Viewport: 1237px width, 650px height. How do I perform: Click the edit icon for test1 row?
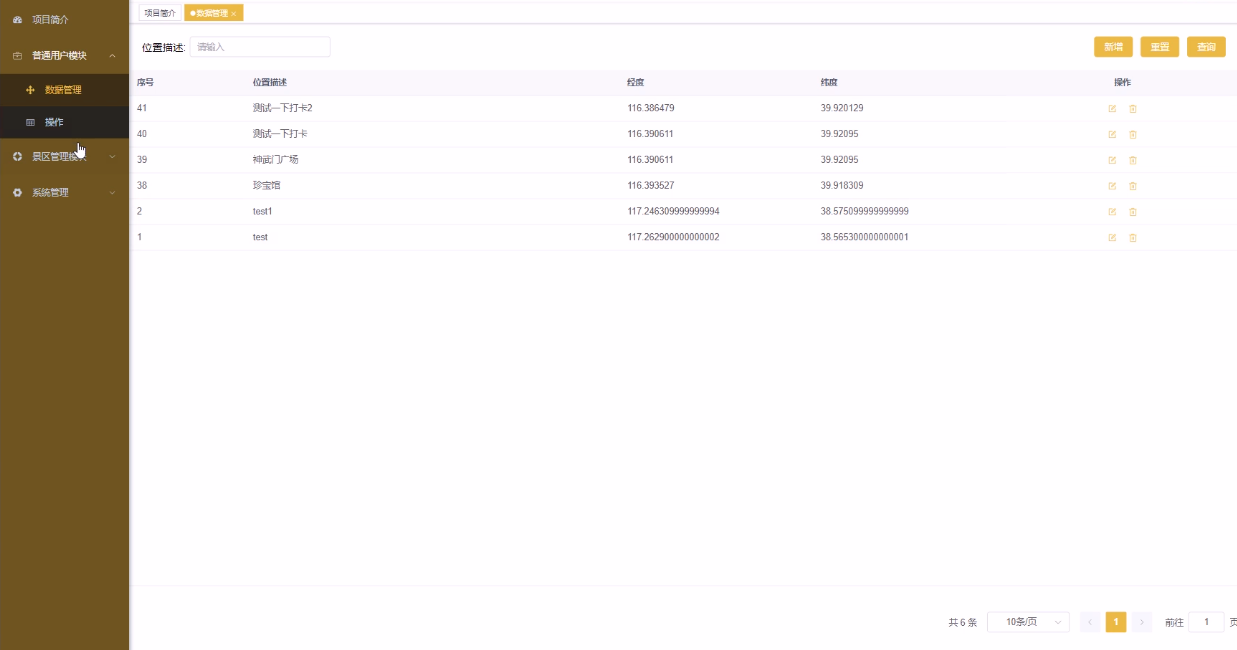pyautogui.click(x=1112, y=212)
